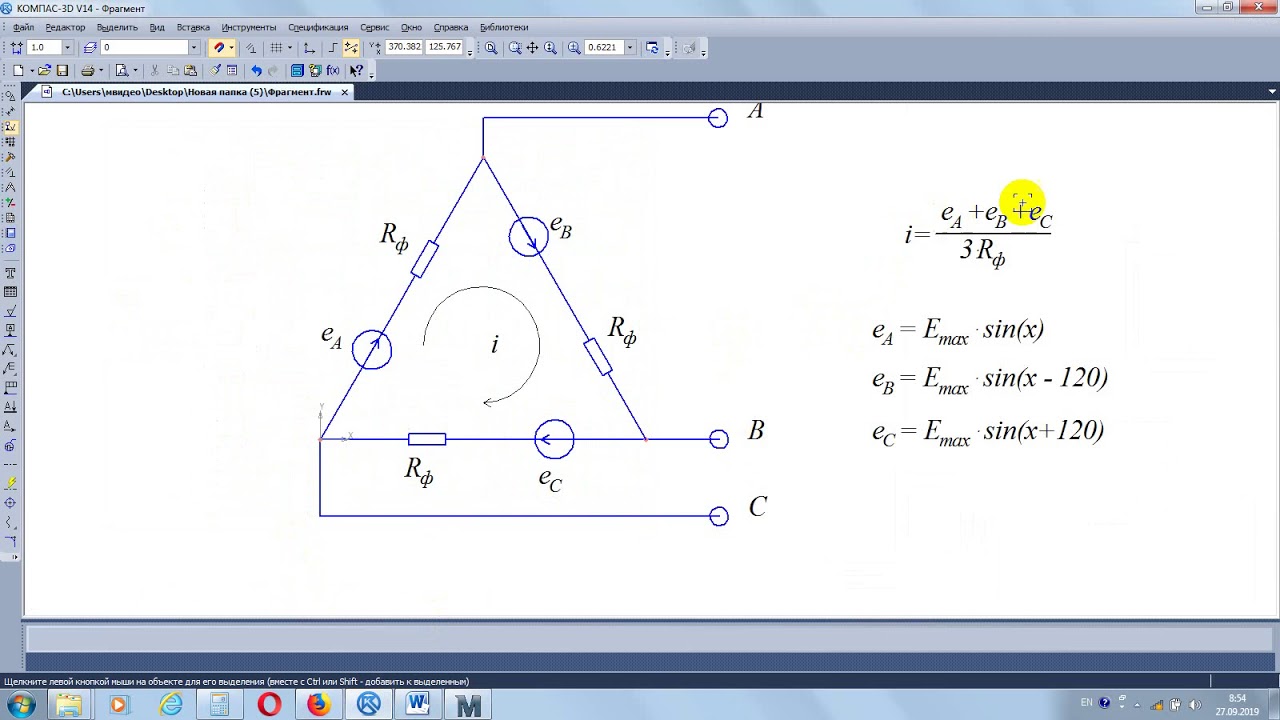The height and width of the screenshot is (720, 1280).
Task: Open the Редактор menu
Action: pos(65,27)
